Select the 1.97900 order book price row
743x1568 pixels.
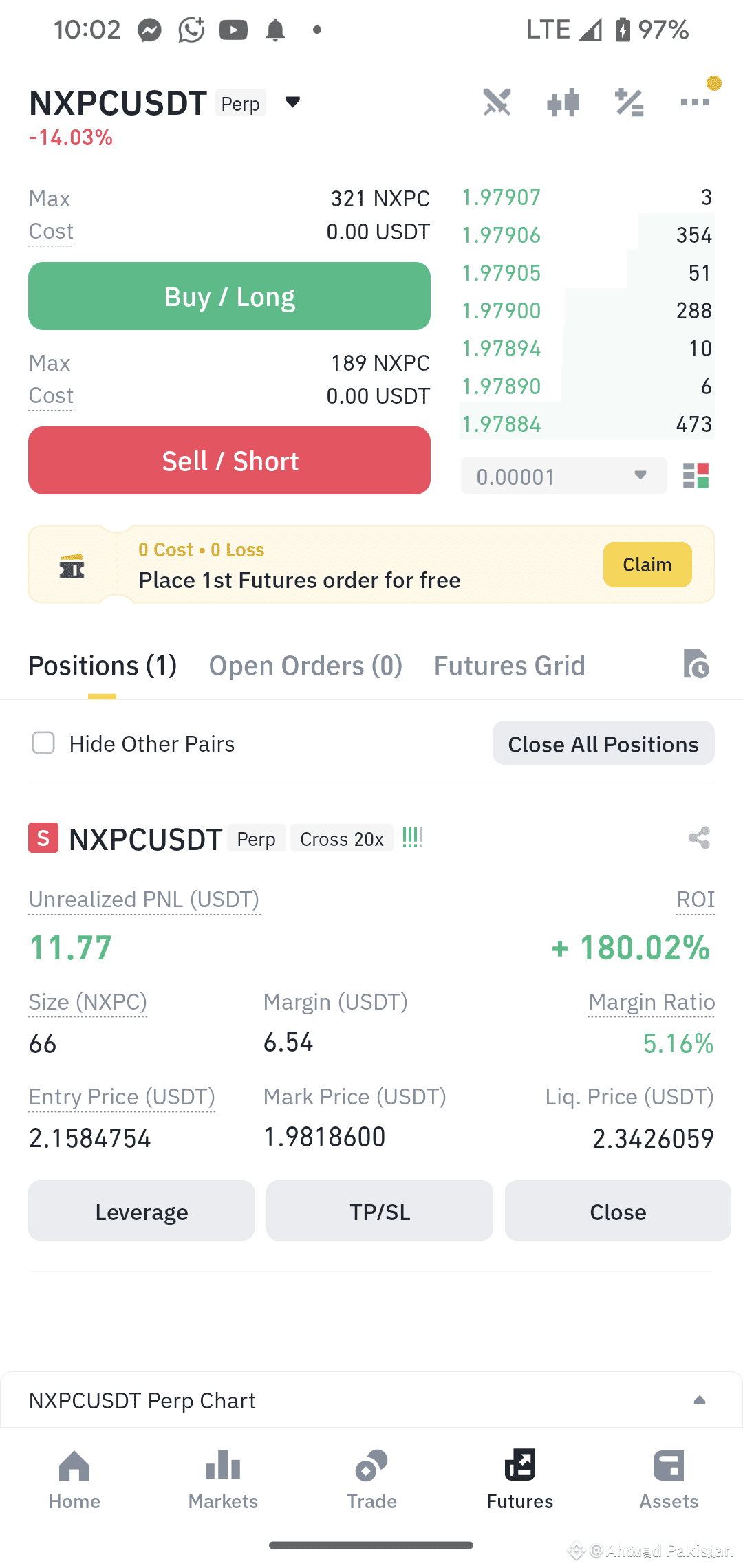588,311
